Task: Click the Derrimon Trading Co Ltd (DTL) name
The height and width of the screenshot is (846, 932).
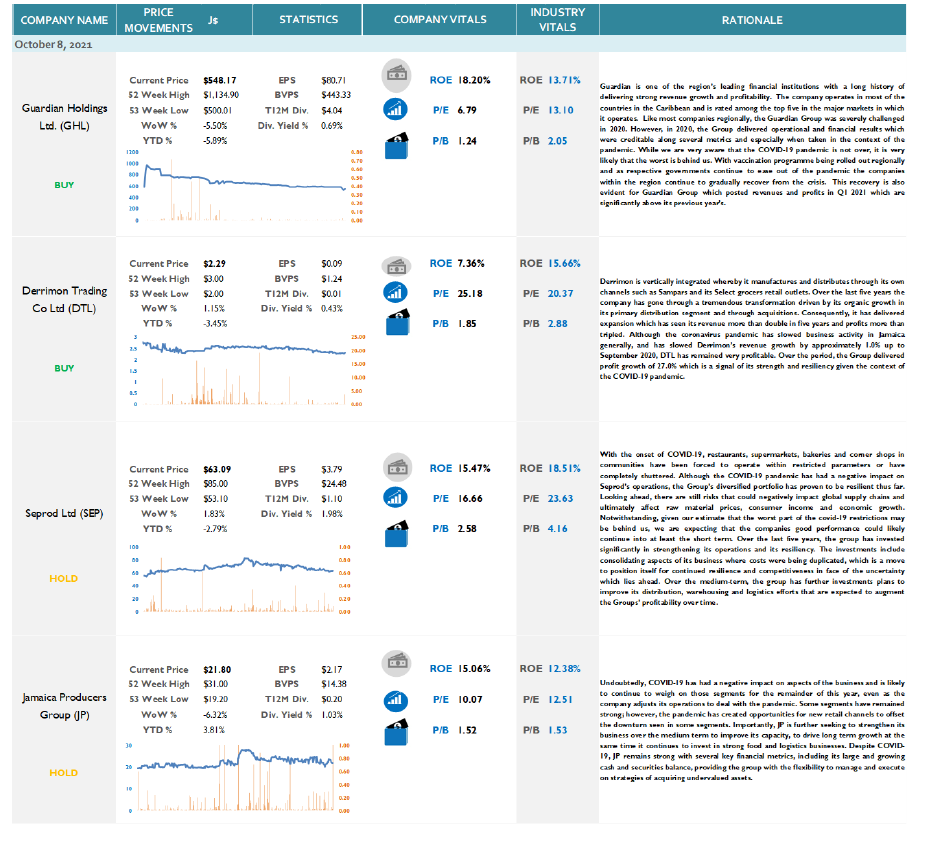Action: pyautogui.click(x=64, y=299)
